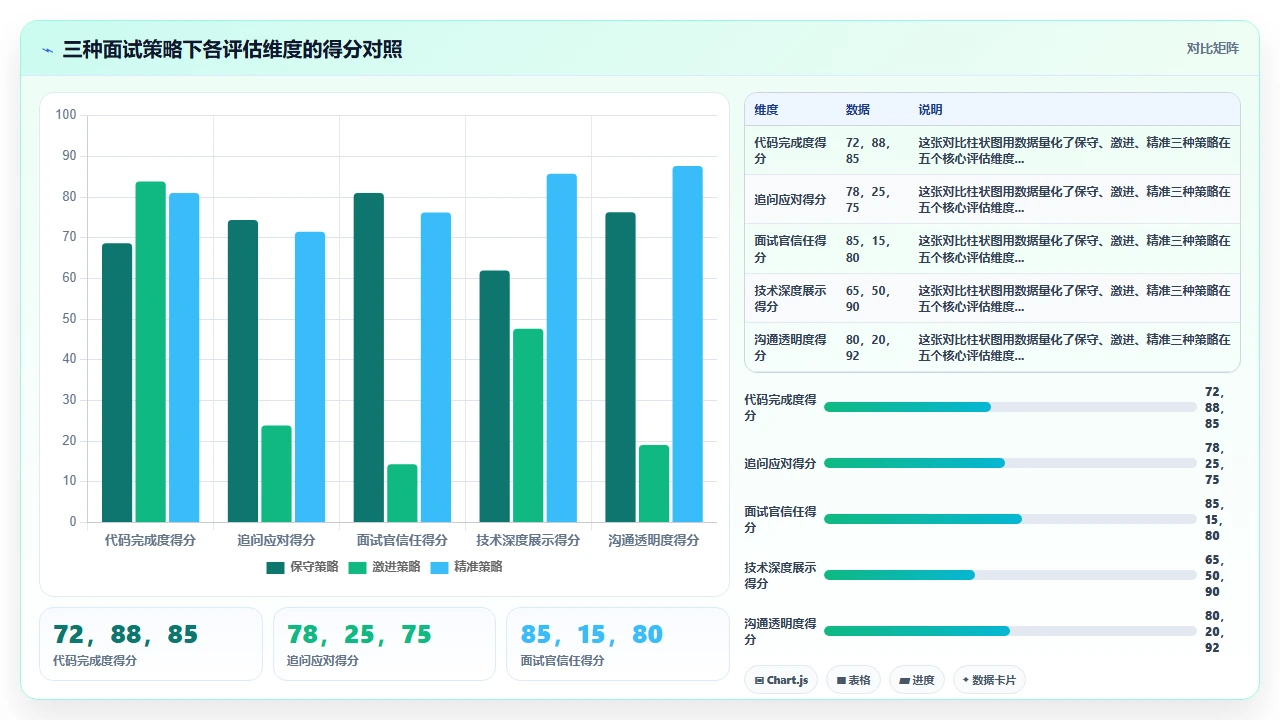Click 精准策略 bar for 代码完成度得分
This screenshot has width=1280, height=720.
click(x=184, y=358)
